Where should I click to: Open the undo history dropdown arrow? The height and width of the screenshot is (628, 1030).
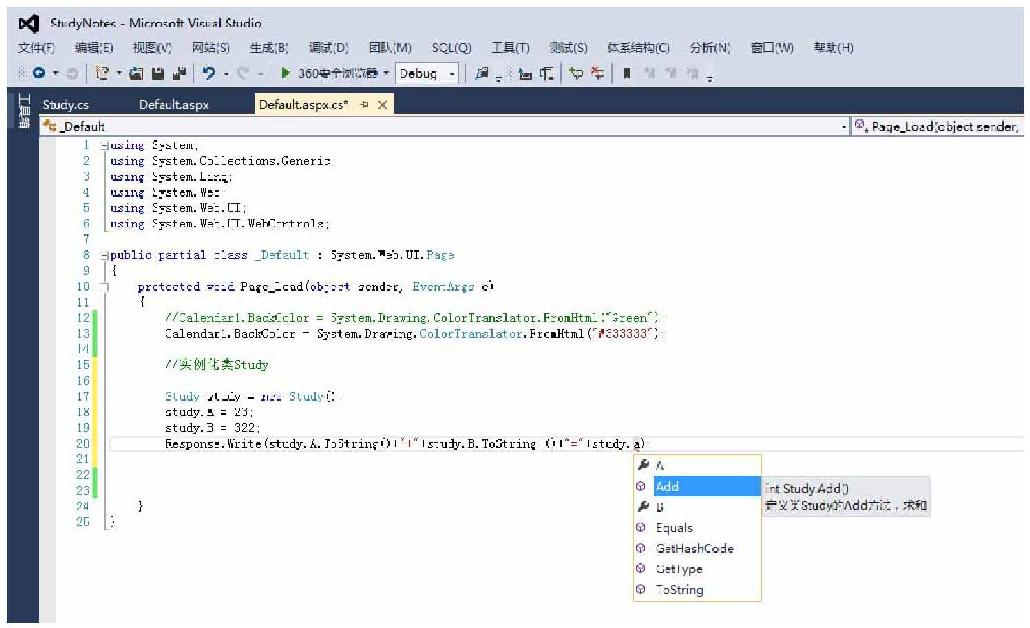226,73
